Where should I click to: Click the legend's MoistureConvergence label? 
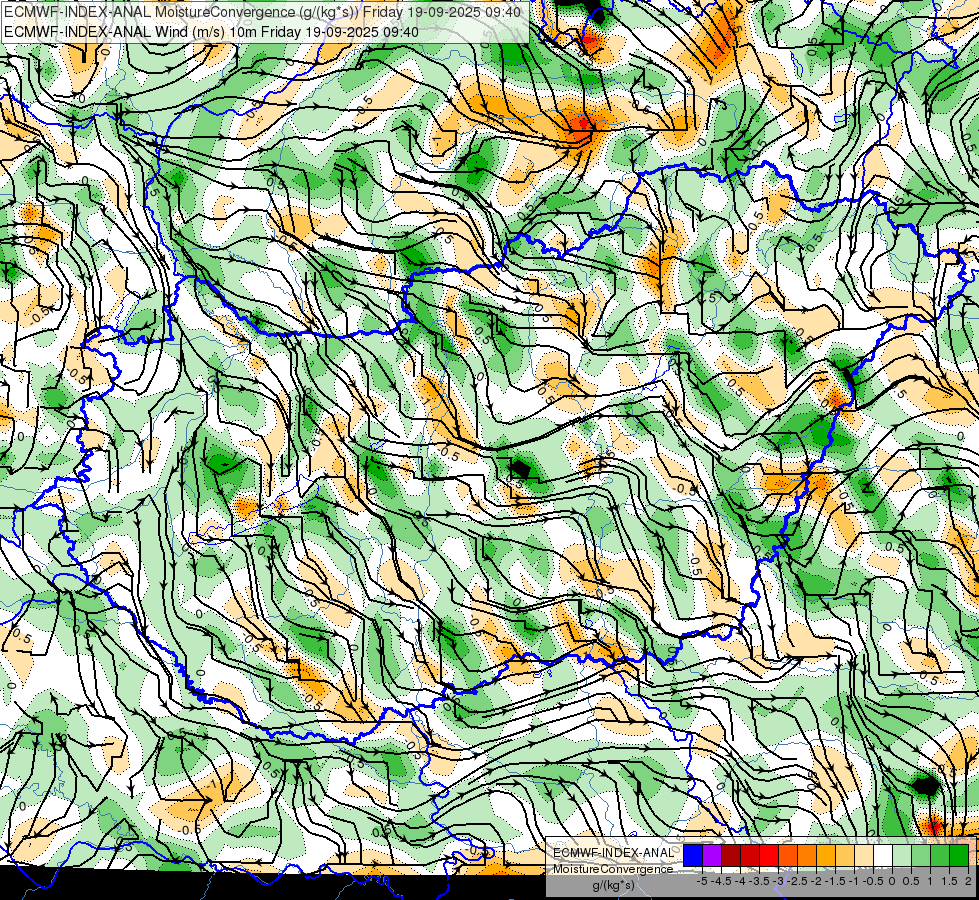[613, 869]
